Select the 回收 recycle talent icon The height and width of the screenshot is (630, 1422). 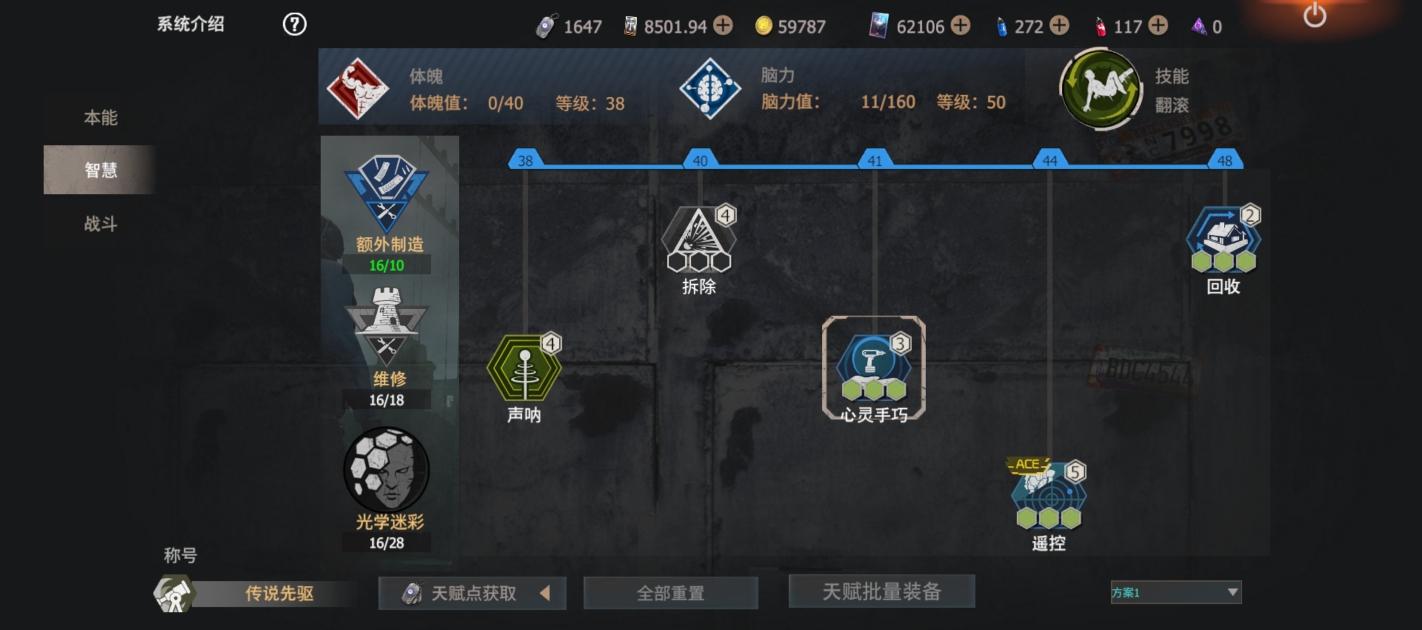pos(1223,239)
